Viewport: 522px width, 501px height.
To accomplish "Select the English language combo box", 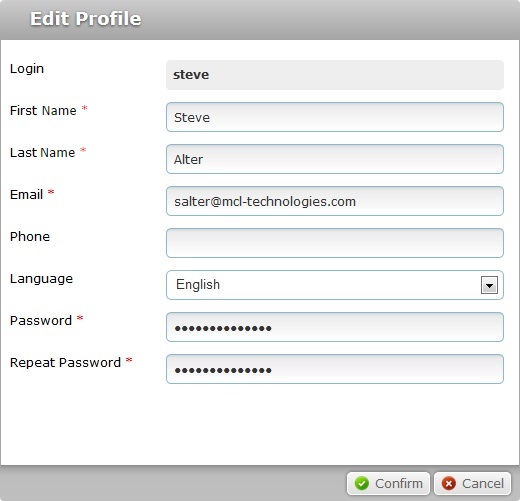I will click(335, 285).
